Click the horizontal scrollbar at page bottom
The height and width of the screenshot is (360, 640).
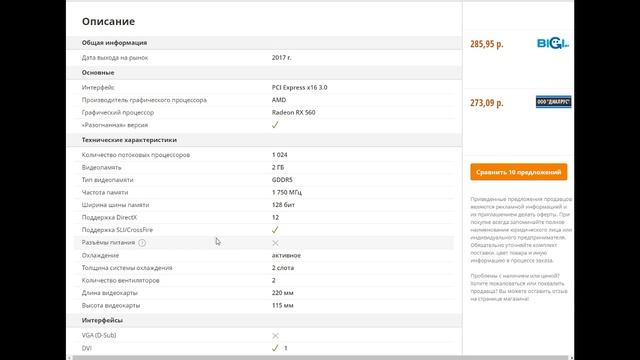(x=320, y=358)
